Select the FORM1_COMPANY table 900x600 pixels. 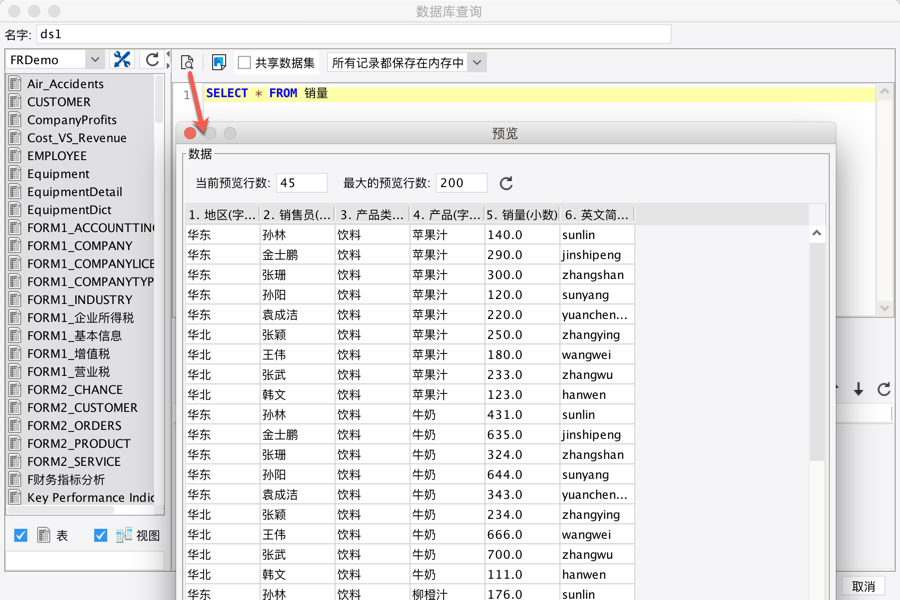(x=79, y=246)
